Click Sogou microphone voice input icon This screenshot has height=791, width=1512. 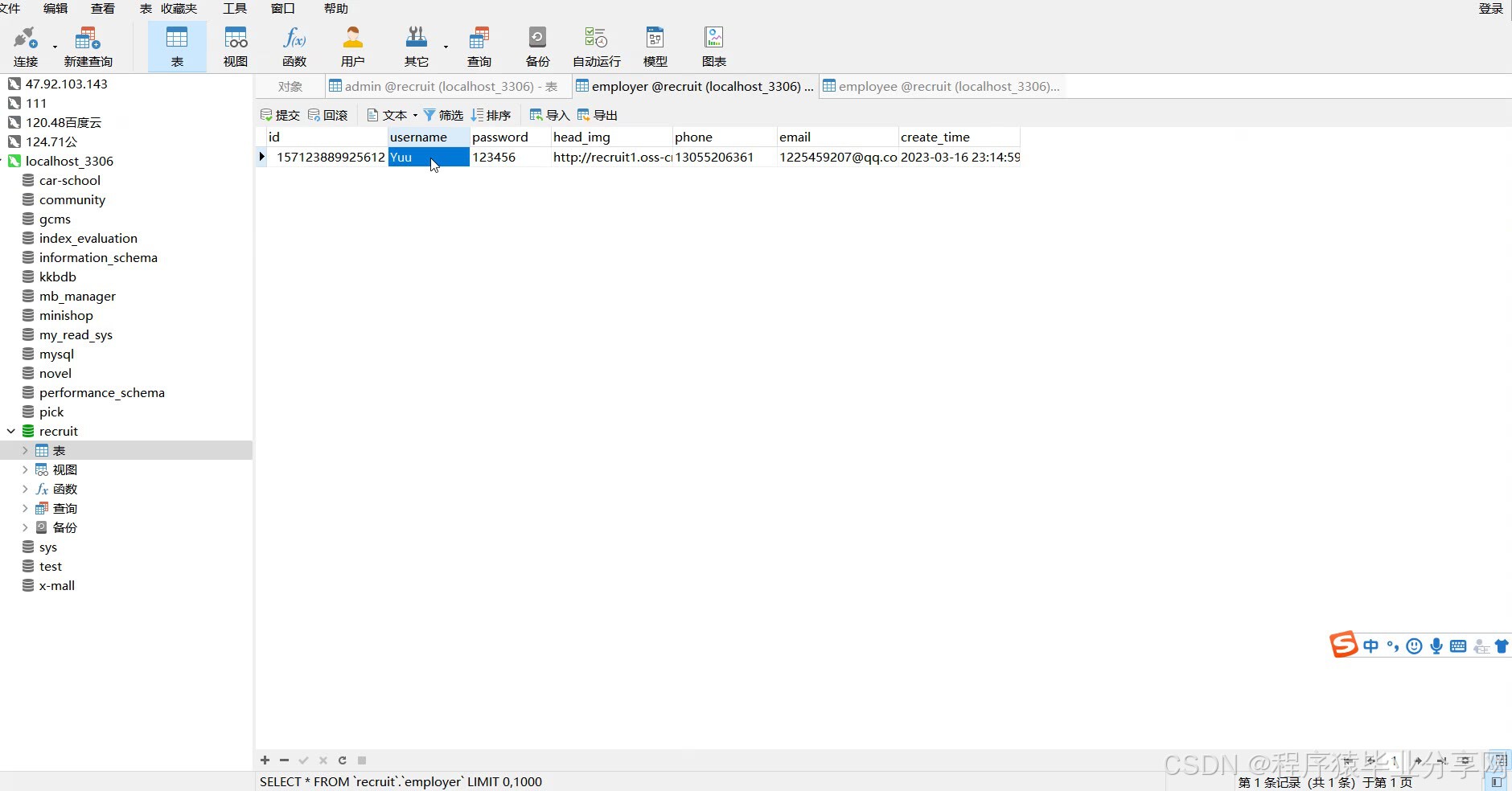tap(1436, 646)
